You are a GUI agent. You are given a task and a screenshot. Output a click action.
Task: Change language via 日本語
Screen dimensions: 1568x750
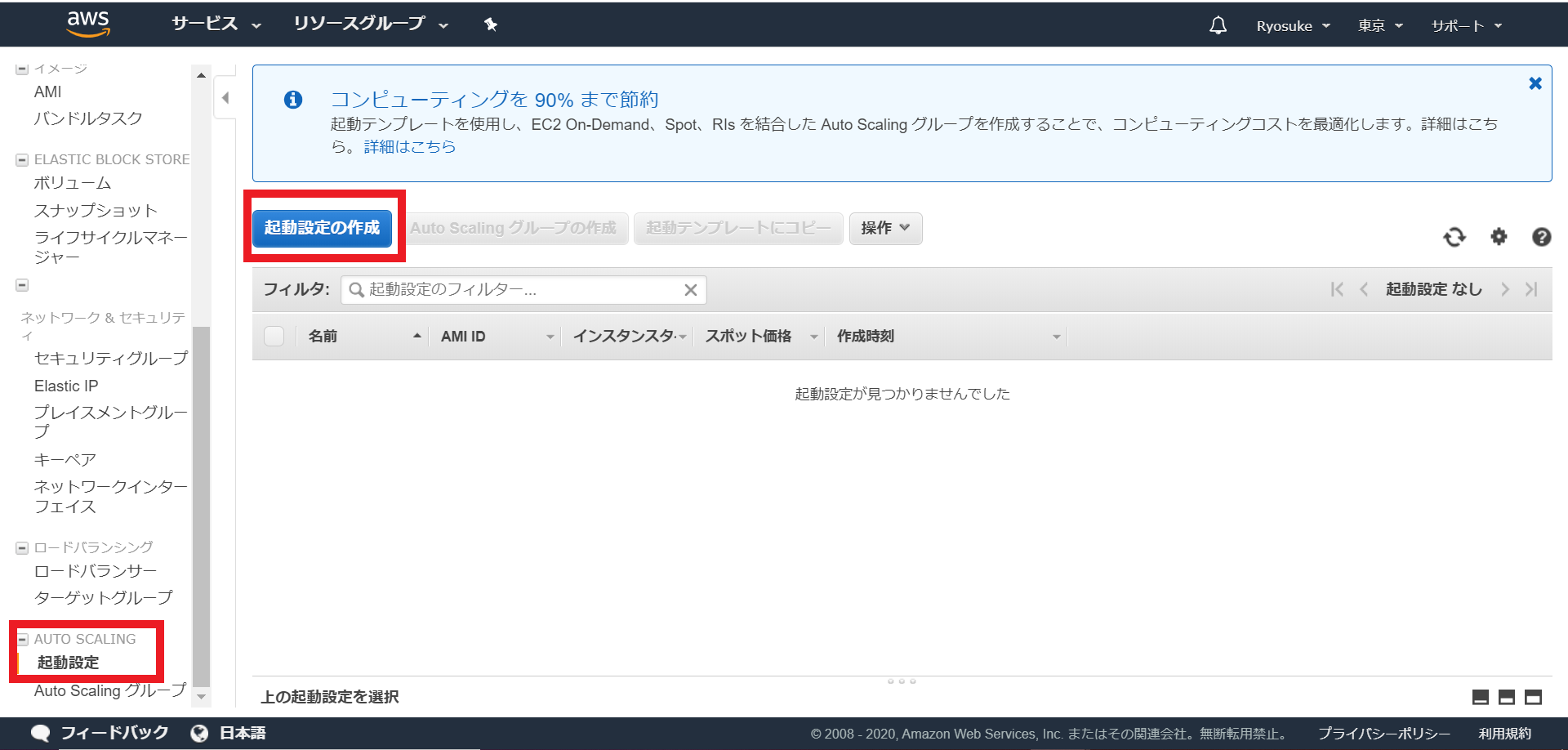(243, 733)
